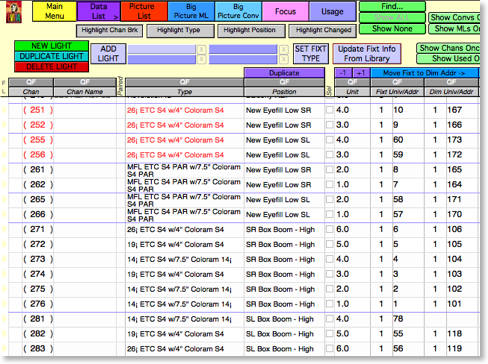Click the application logo icon
488x364 pixels.
pos(14,12)
